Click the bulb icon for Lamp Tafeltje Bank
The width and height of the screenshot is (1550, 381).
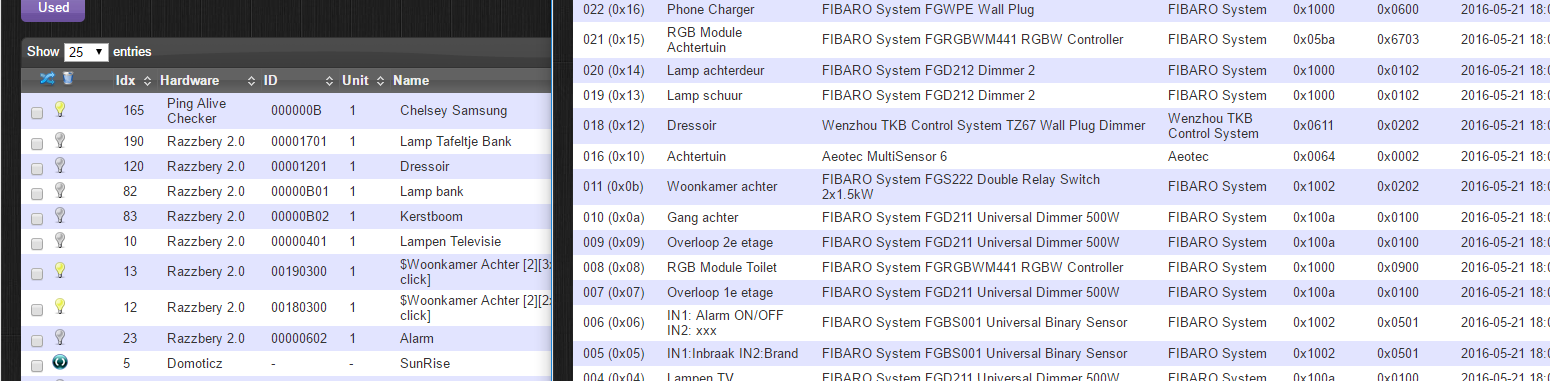(x=59, y=140)
